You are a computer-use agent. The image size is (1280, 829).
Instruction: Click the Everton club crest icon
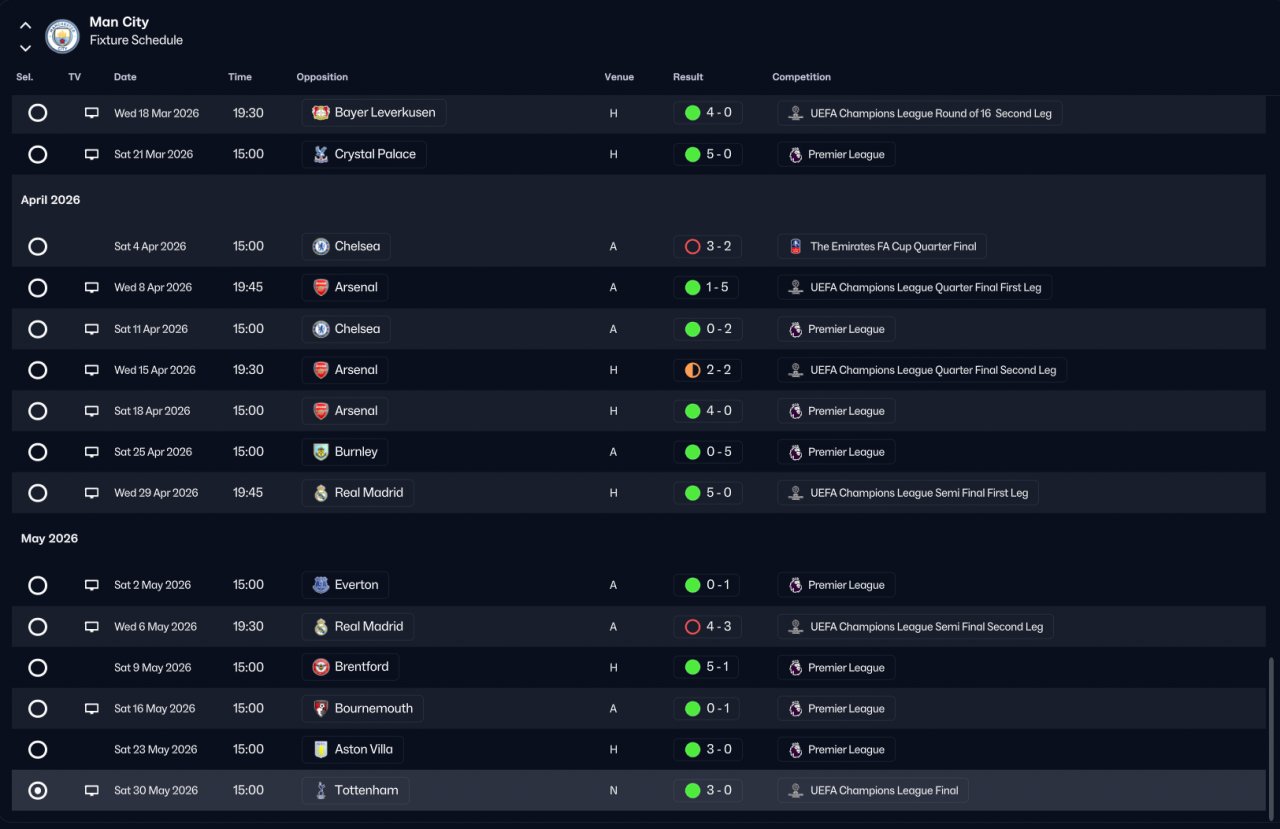coord(321,585)
